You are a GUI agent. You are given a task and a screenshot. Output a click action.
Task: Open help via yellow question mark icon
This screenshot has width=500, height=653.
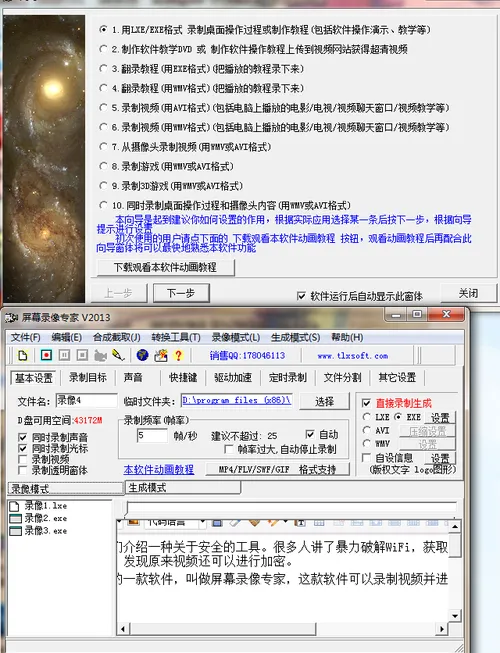(x=179, y=355)
